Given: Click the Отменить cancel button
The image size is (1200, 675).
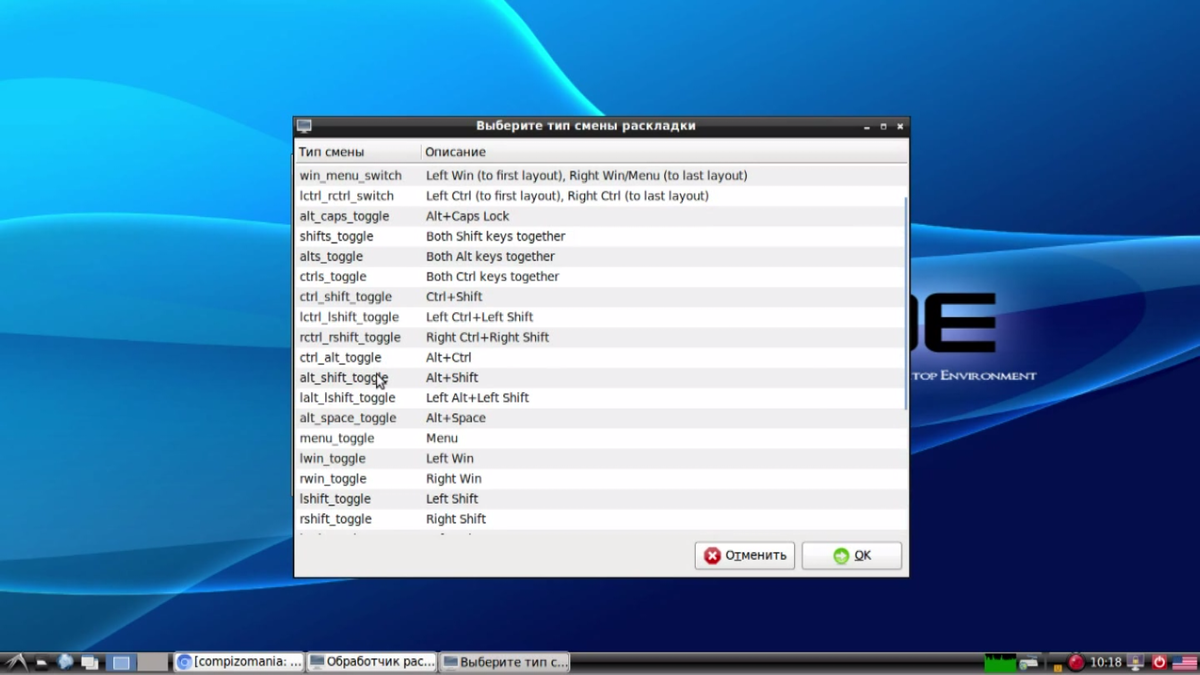Looking at the screenshot, I should pyautogui.click(x=745, y=556).
